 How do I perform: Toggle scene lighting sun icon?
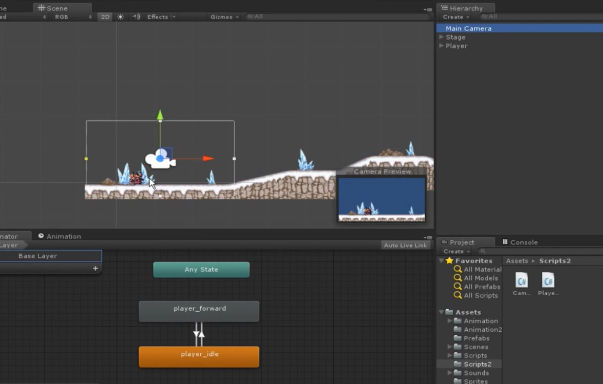coord(120,17)
